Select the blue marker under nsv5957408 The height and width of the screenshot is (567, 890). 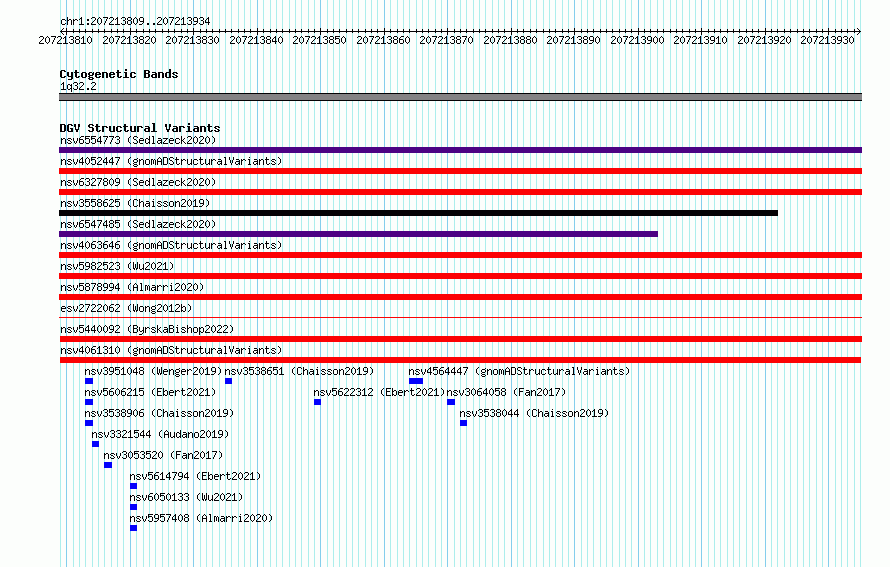[133, 528]
